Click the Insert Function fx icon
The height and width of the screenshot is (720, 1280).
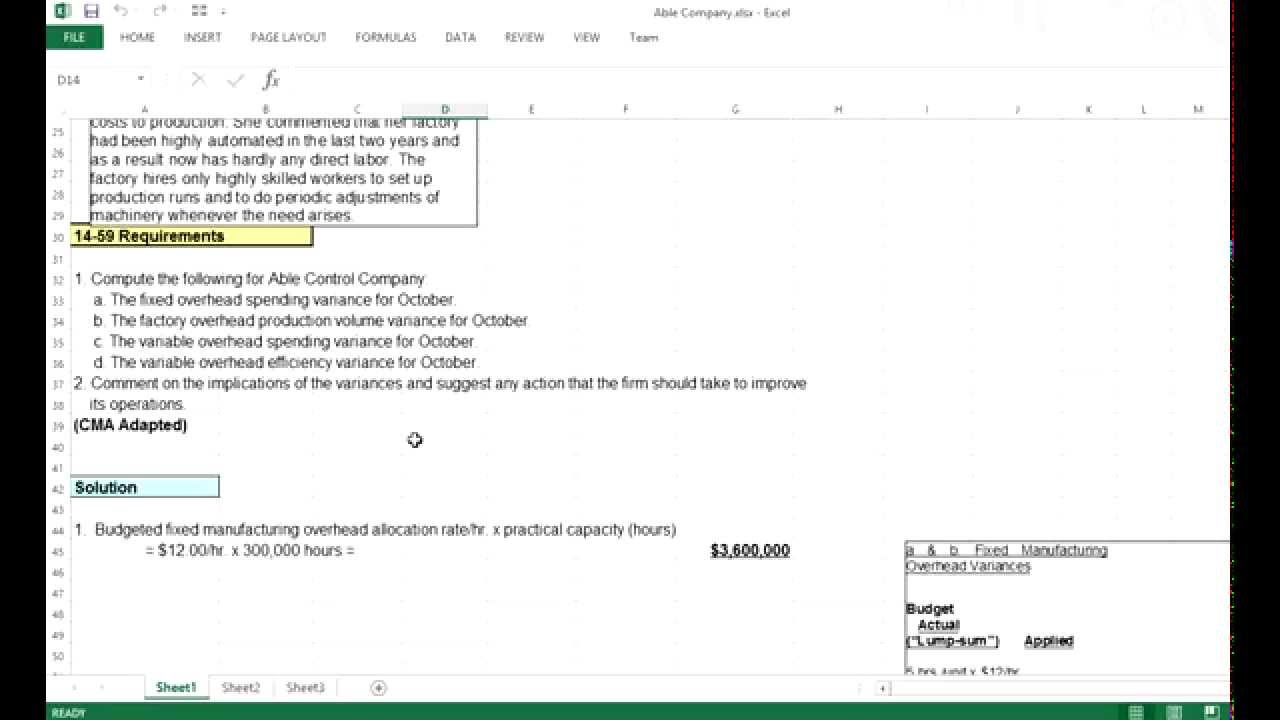click(271, 80)
